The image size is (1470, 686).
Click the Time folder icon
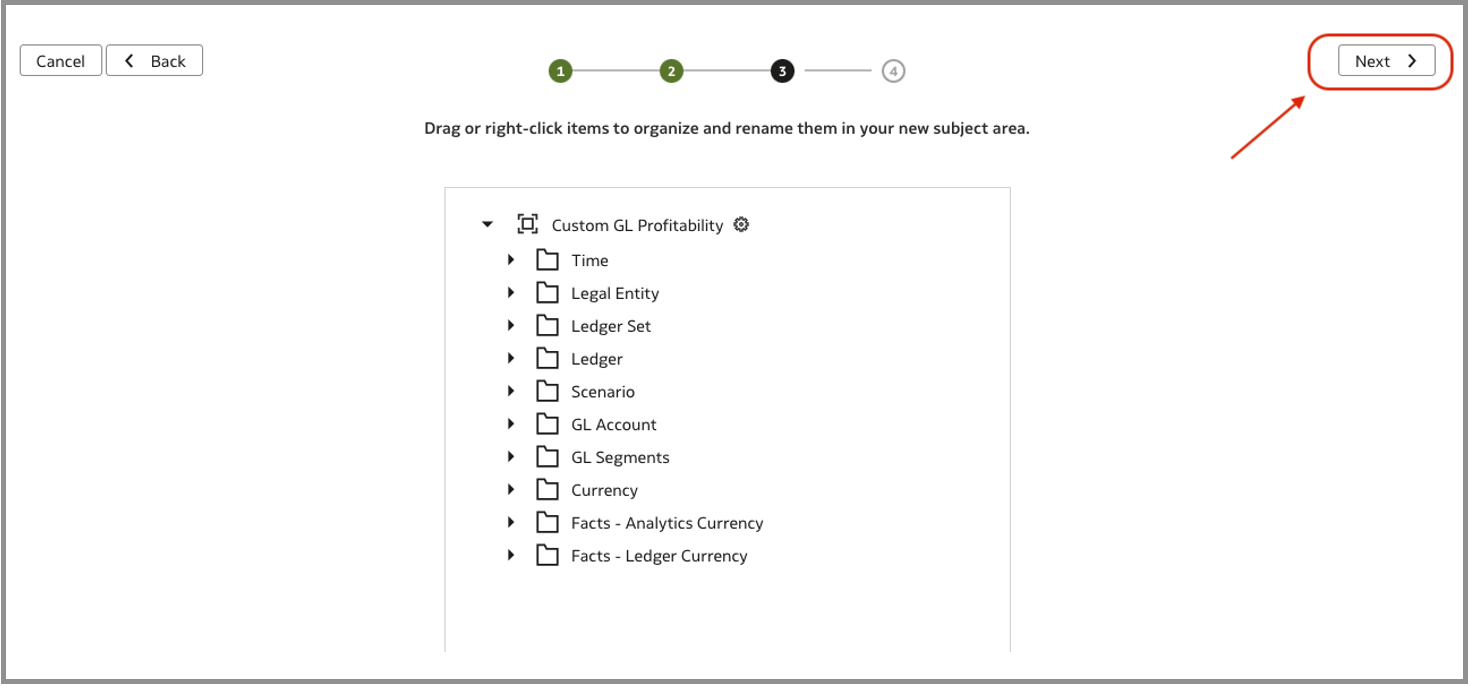tap(547, 260)
